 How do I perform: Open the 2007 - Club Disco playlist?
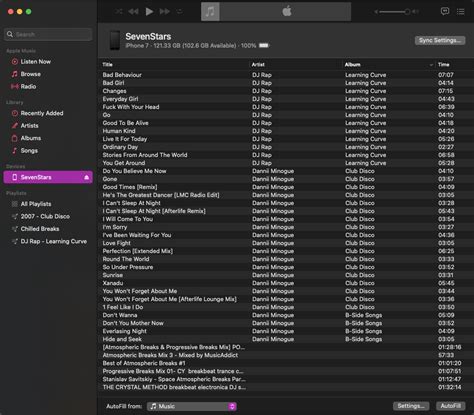coord(45,216)
